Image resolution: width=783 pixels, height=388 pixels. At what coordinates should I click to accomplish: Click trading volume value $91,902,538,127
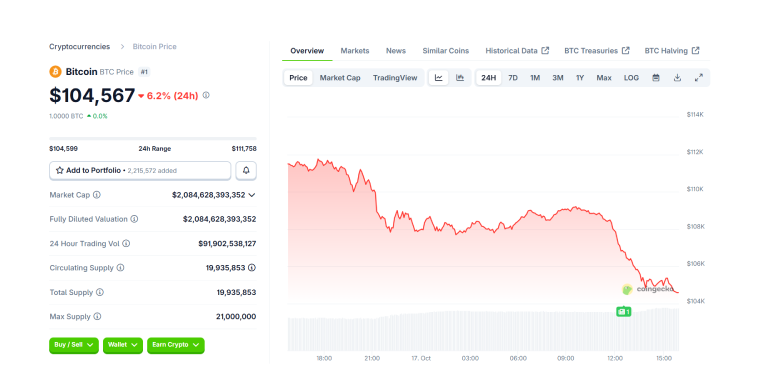[227, 244]
